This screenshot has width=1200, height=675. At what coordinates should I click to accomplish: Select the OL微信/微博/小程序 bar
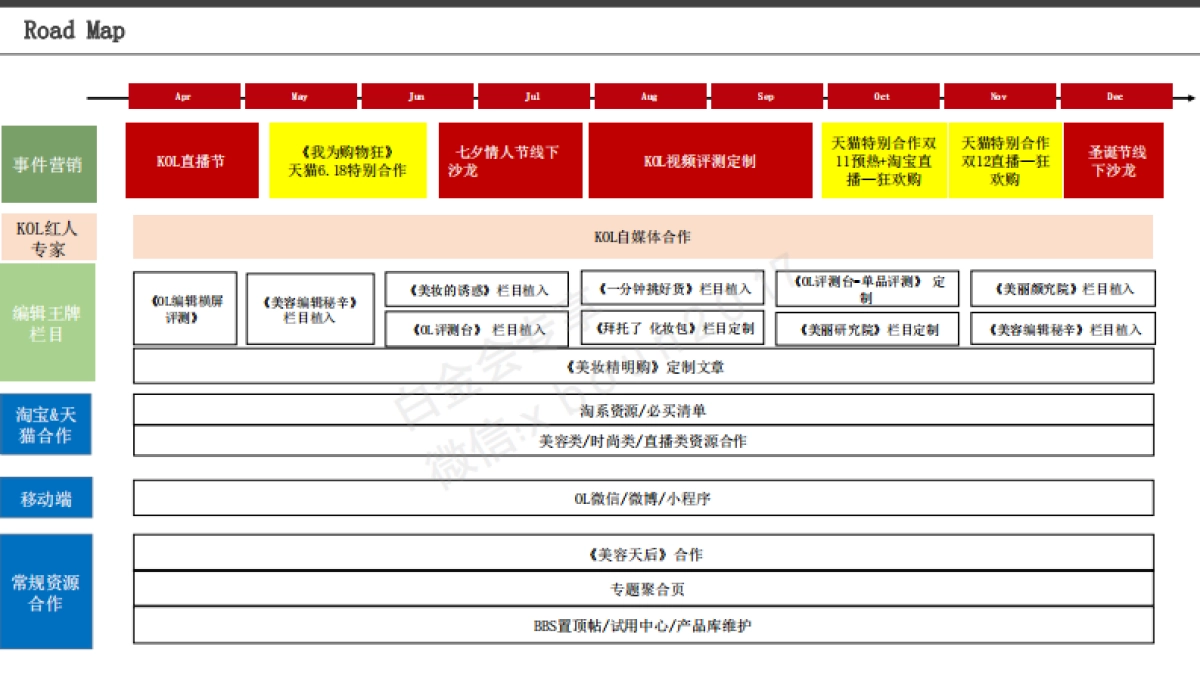(642, 498)
